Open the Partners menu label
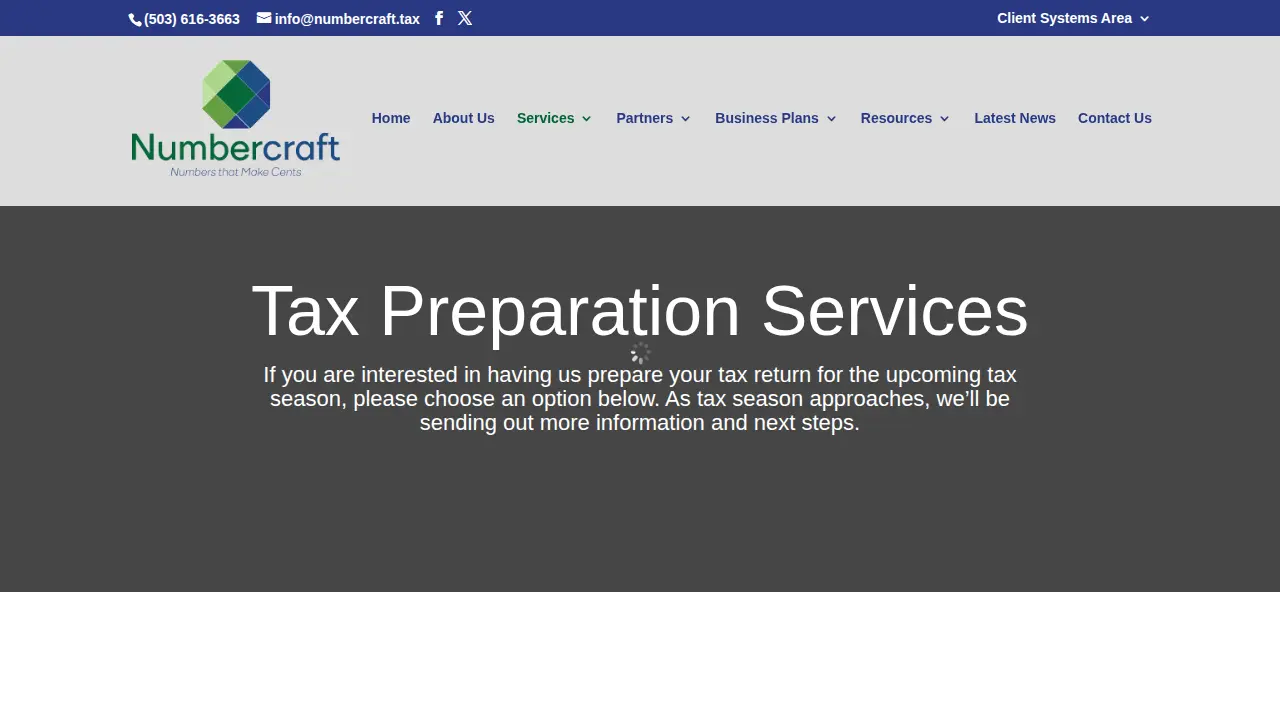Screen dimensions: 1280x720 [645, 118]
